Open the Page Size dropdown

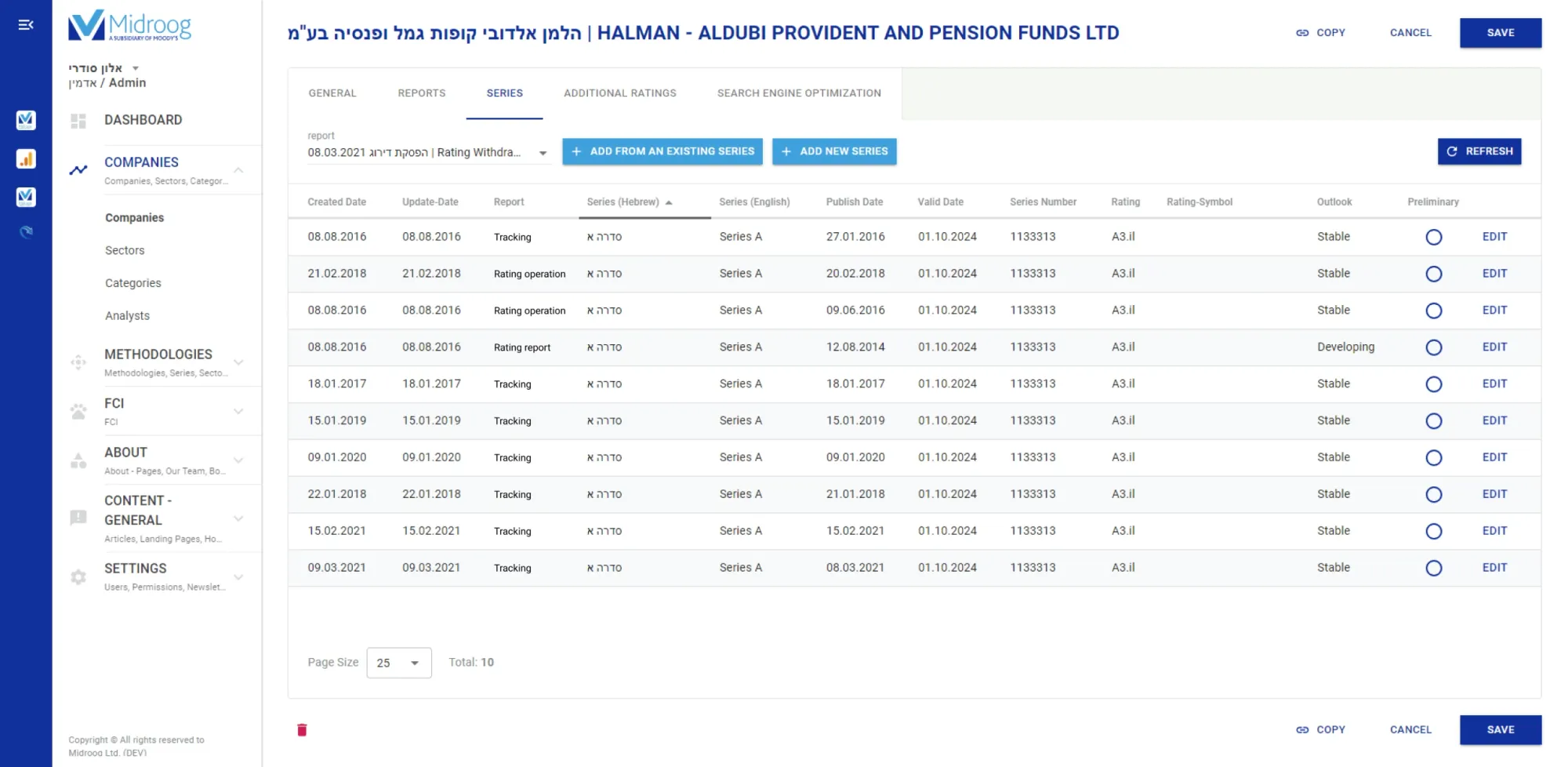399,663
